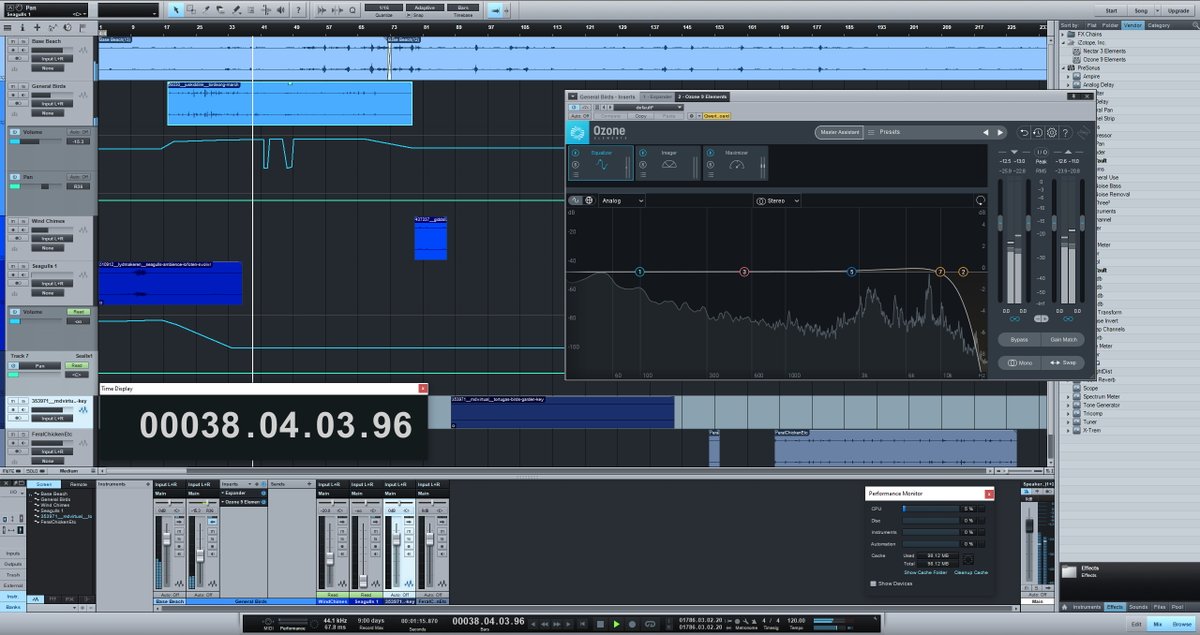
Task: Click the Ozone undo arrow icon
Action: [1024, 132]
